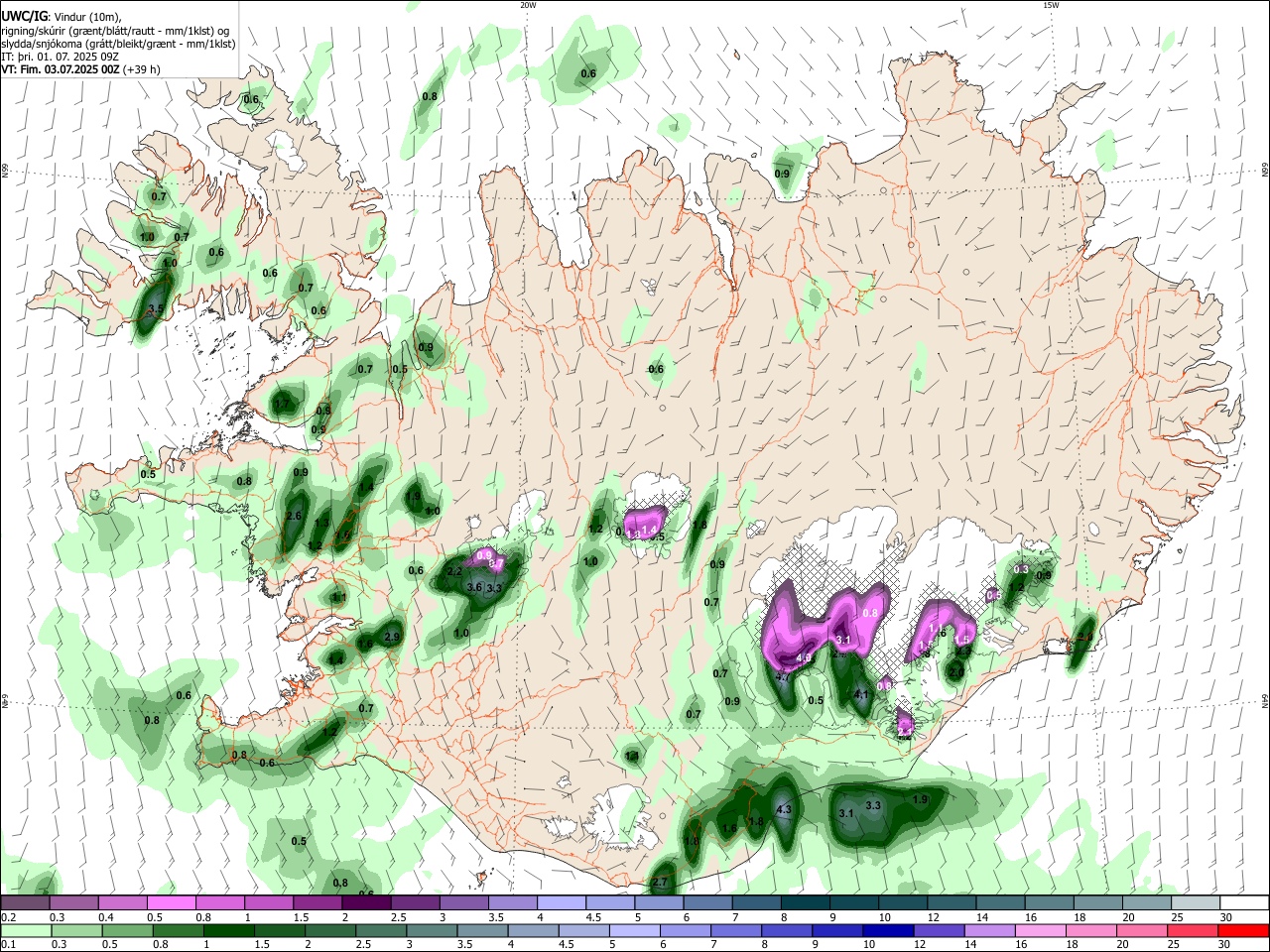This screenshot has width=1270, height=952.
Task: Click the grey-blue 3.5 swatch in lower legend row
Action: click(482, 930)
